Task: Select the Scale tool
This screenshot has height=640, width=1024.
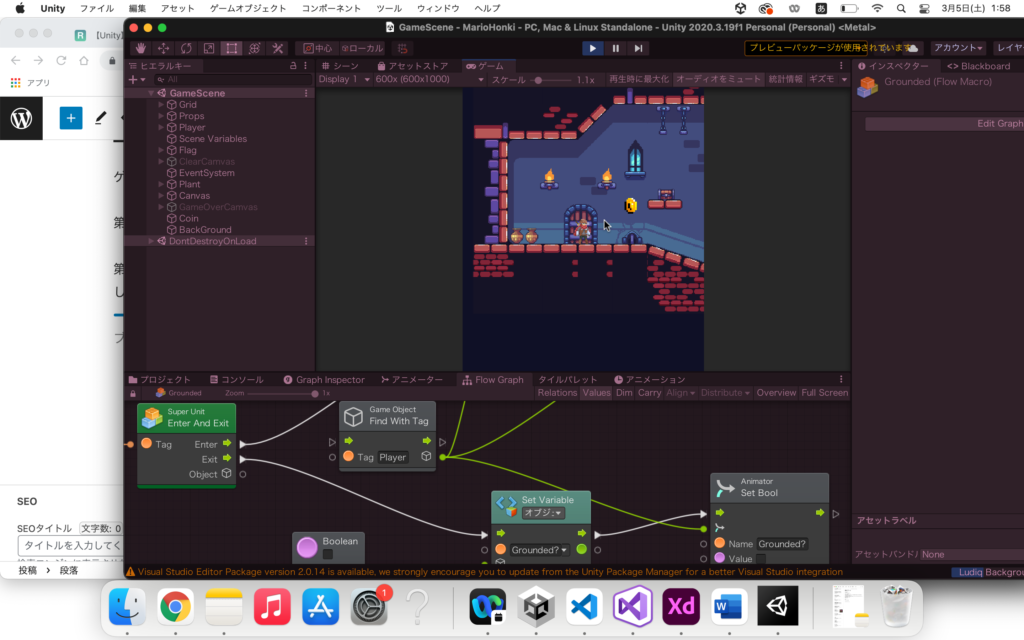Action: [x=209, y=48]
